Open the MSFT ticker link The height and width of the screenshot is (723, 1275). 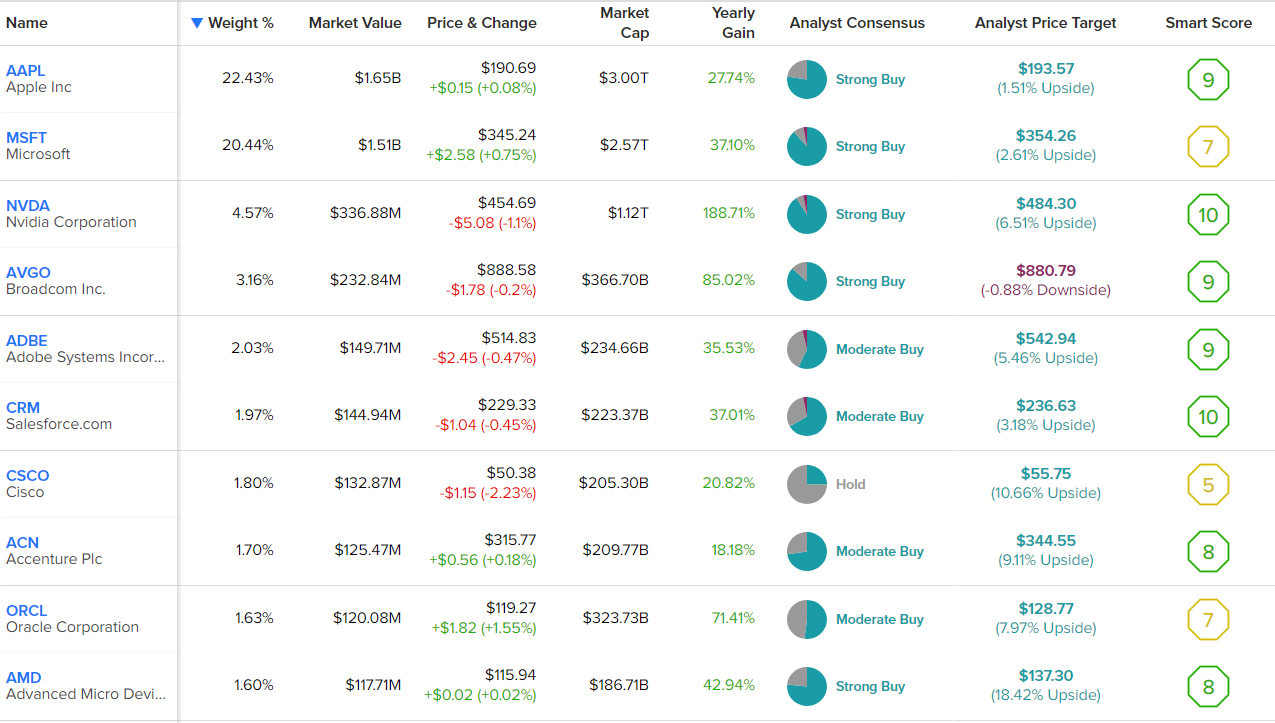coord(26,137)
